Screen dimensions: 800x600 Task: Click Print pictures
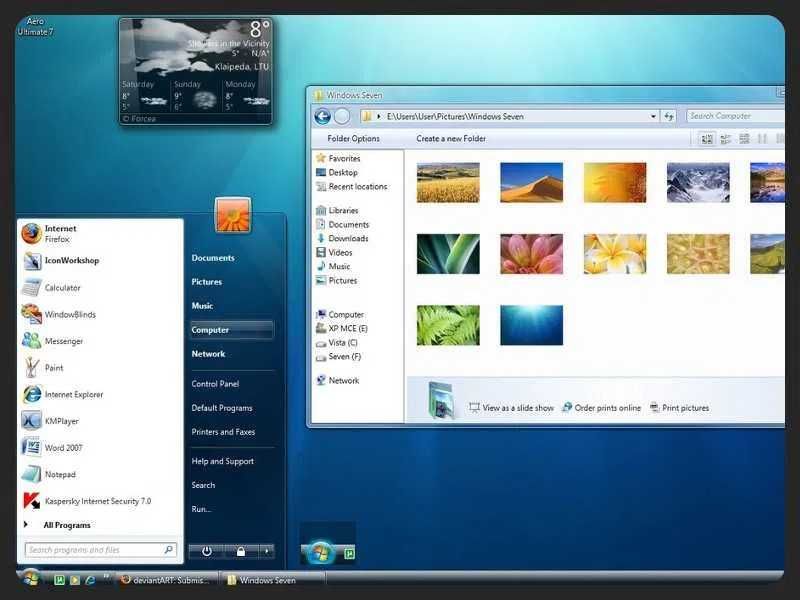tap(680, 408)
